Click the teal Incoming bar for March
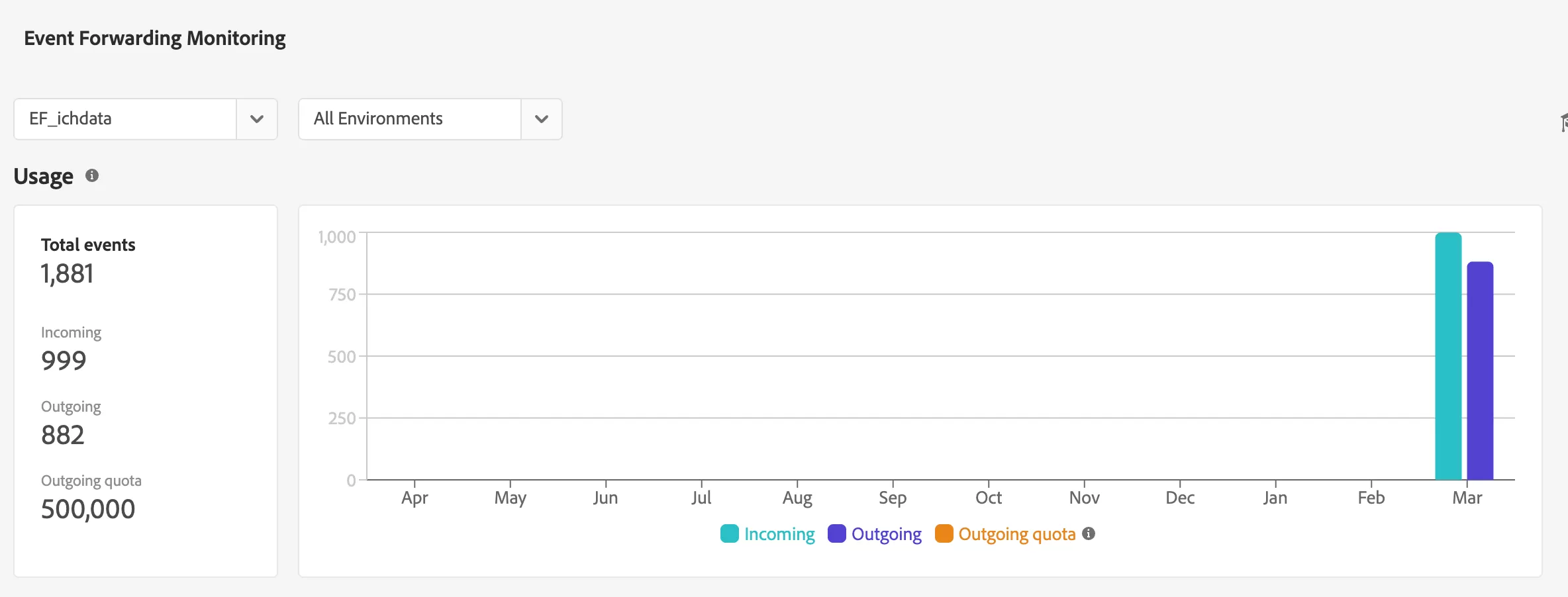The image size is (1568, 597). coord(1448,356)
